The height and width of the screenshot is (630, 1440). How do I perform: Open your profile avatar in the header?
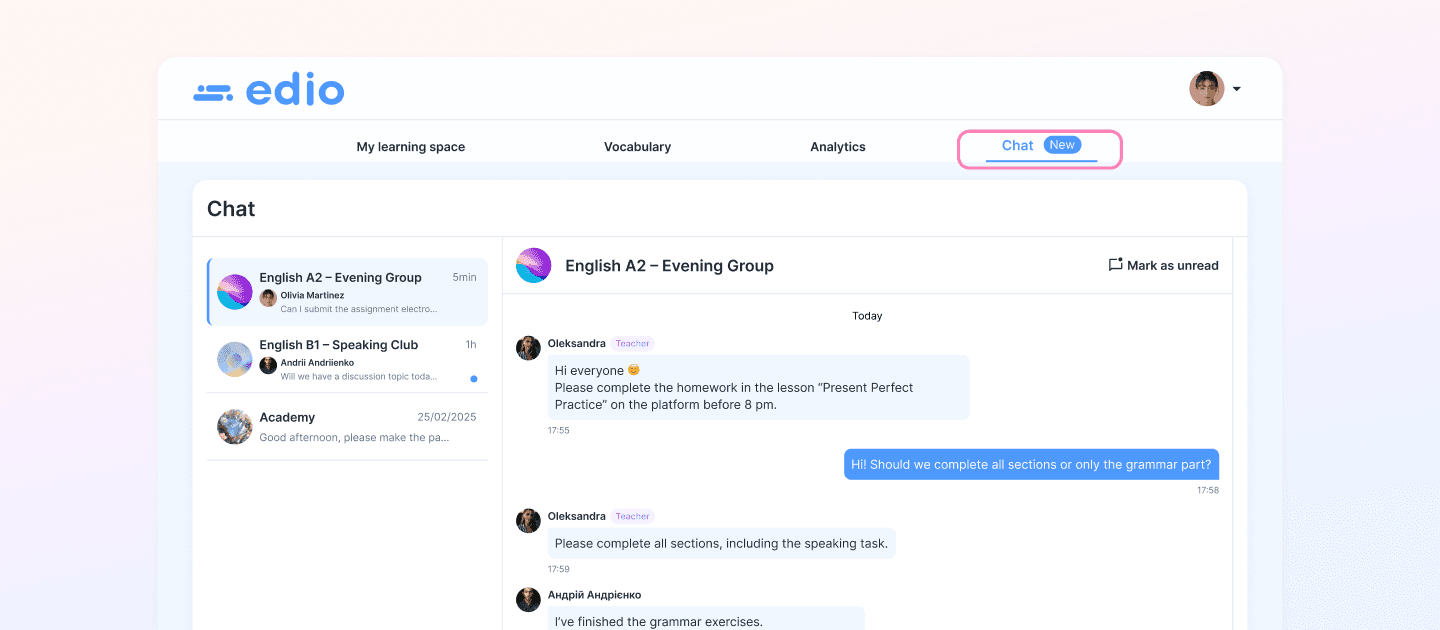(1206, 88)
